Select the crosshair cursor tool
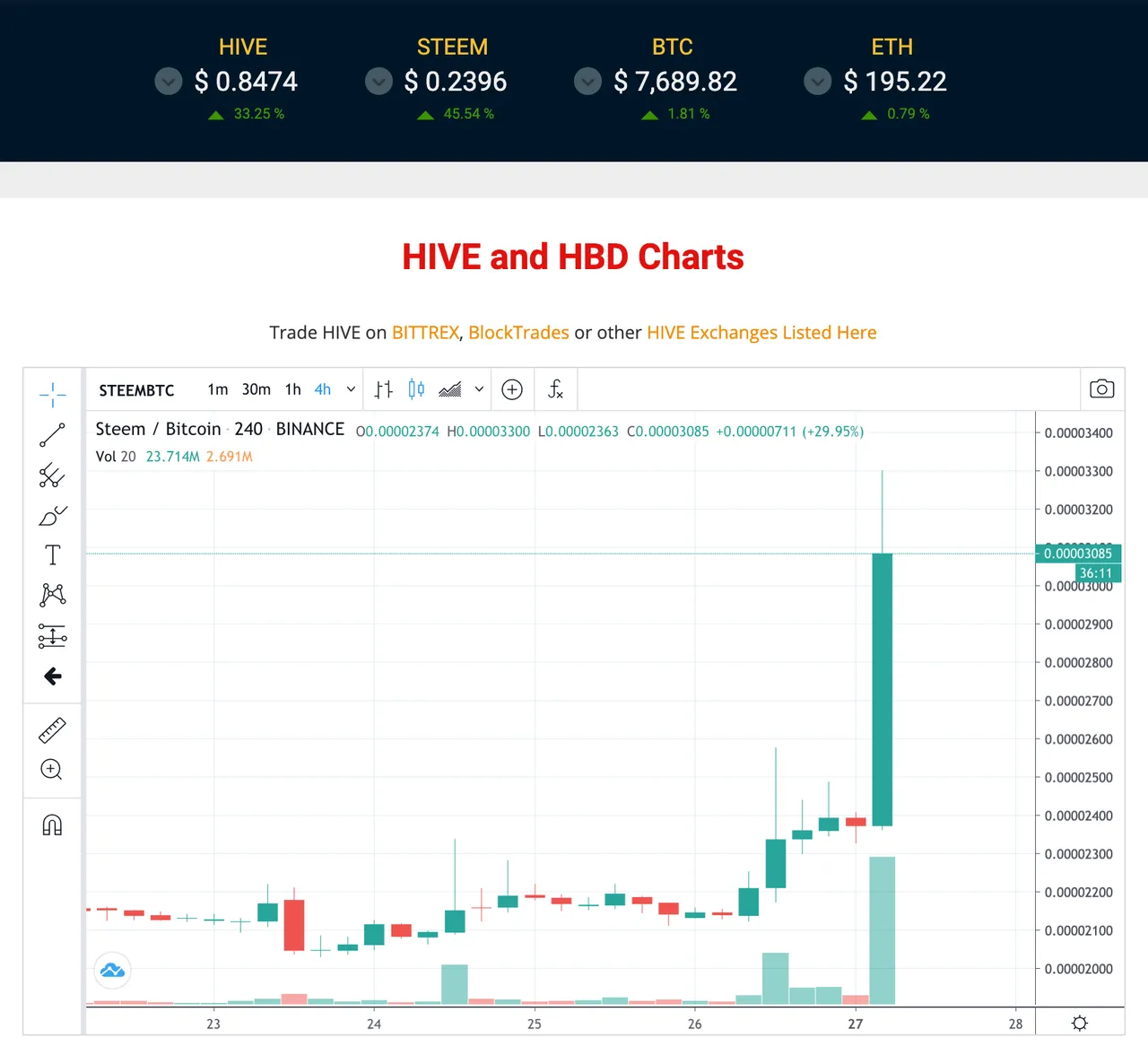The width and height of the screenshot is (1148, 1047). pyautogui.click(x=53, y=395)
